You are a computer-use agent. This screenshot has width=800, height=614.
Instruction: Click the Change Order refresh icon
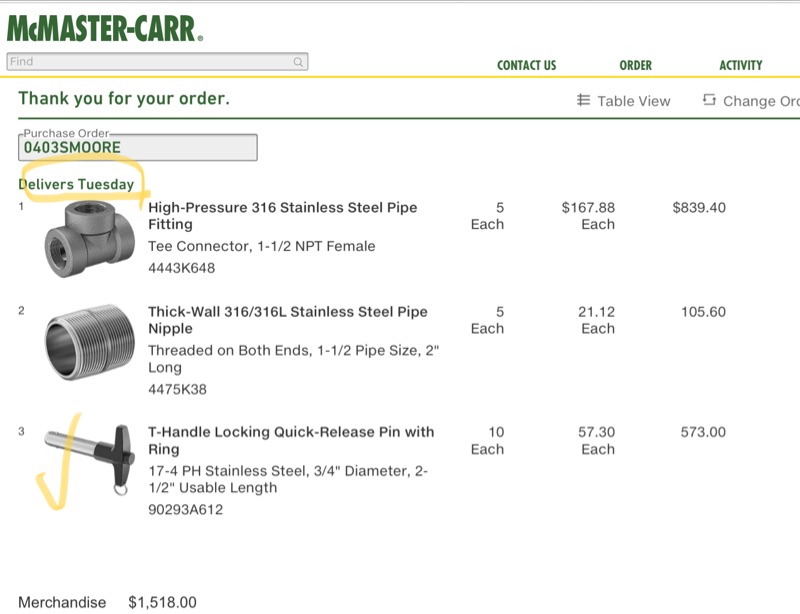pos(709,100)
